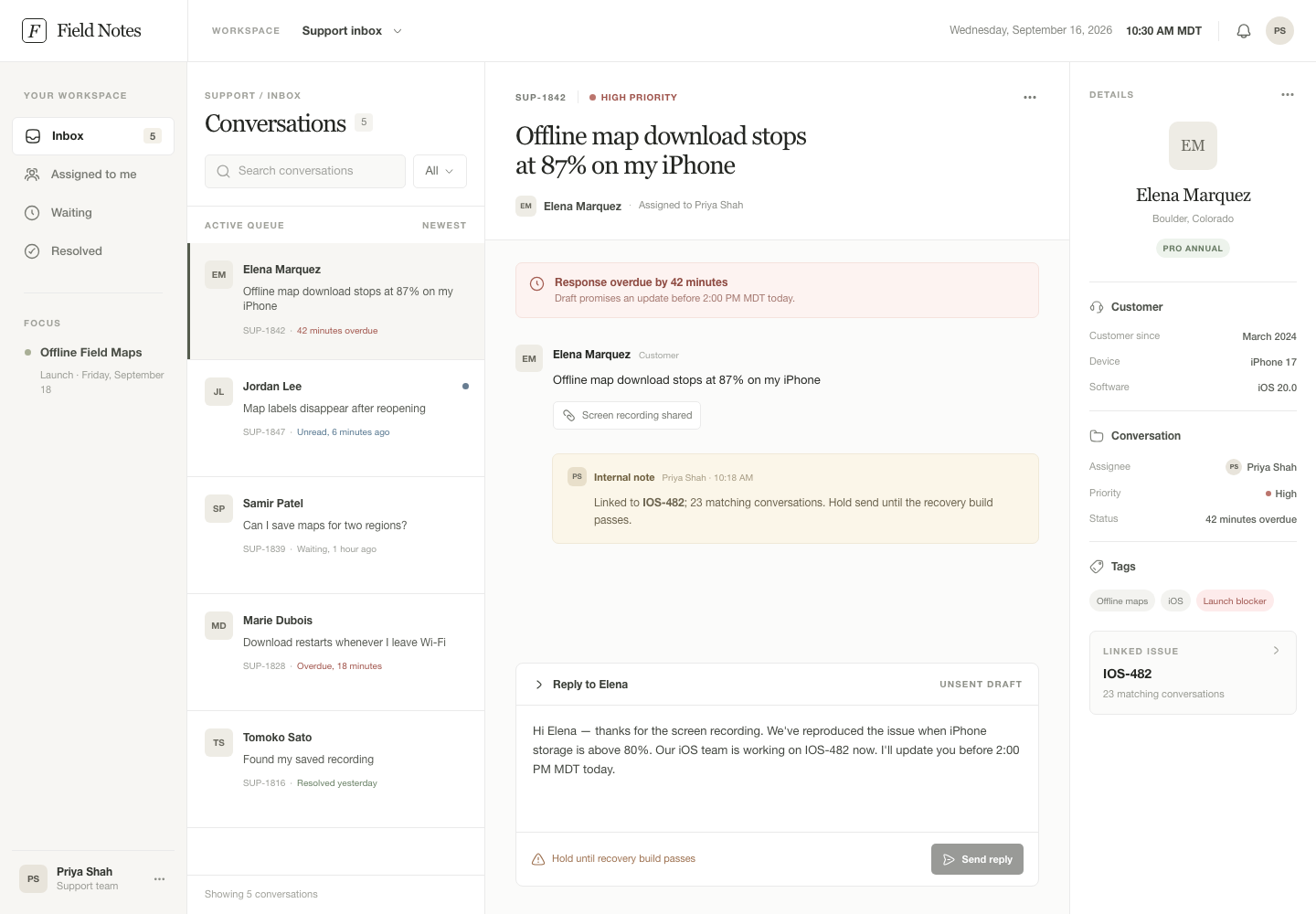Click the search magnifier icon
Image resolution: width=1316 pixels, height=914 pixels.
click(223, 171)
